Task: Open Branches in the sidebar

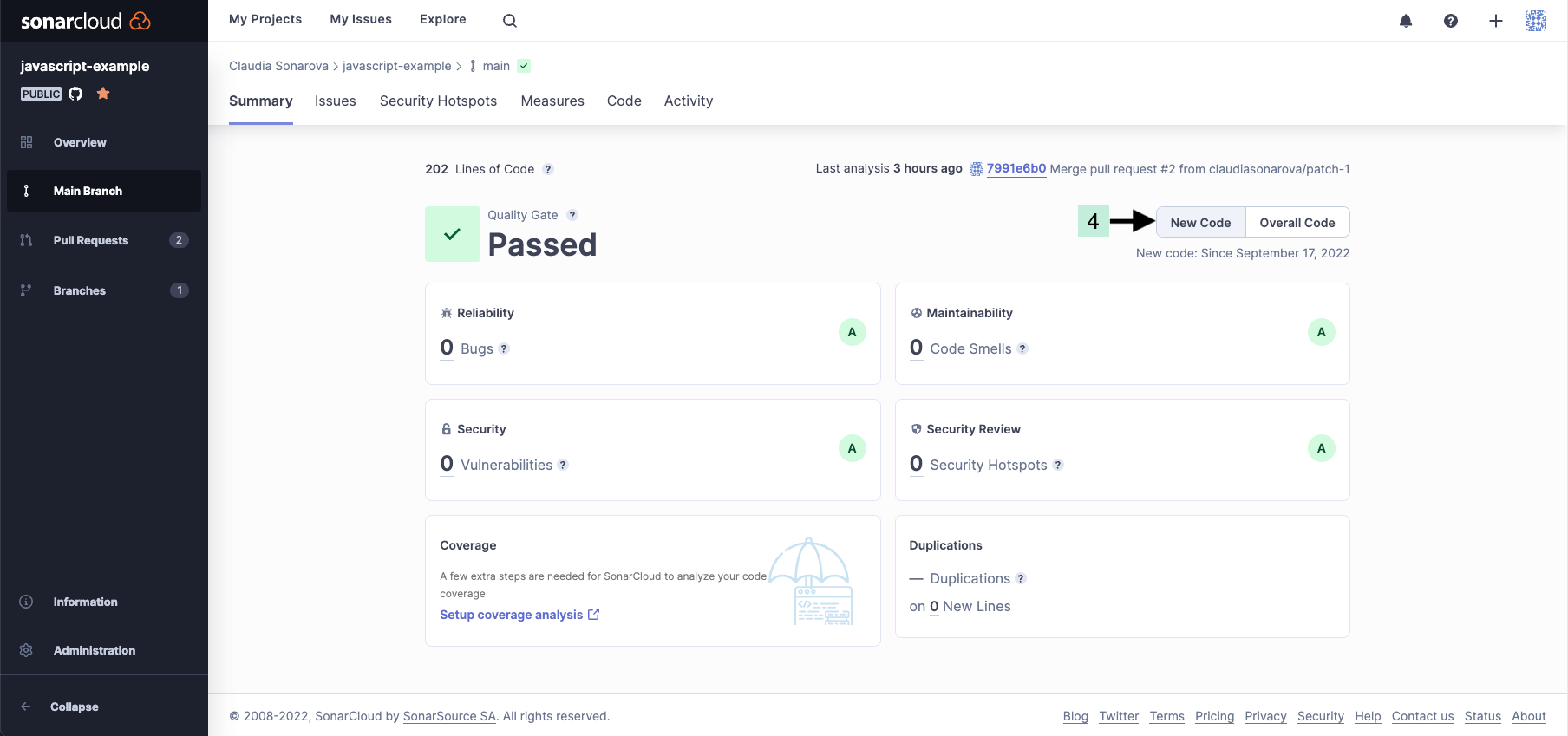Action: (x=104, y=290)
